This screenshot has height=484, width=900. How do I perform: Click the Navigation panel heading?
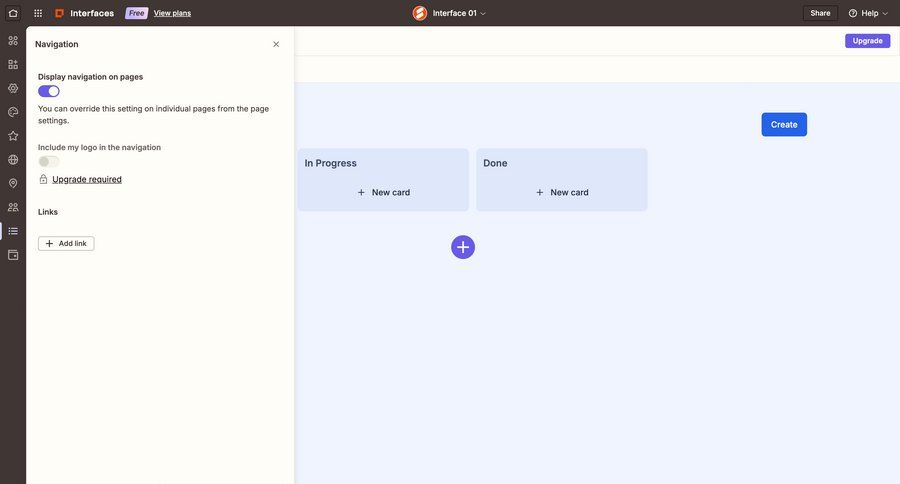pyautogui.click(x=57, y=44)
